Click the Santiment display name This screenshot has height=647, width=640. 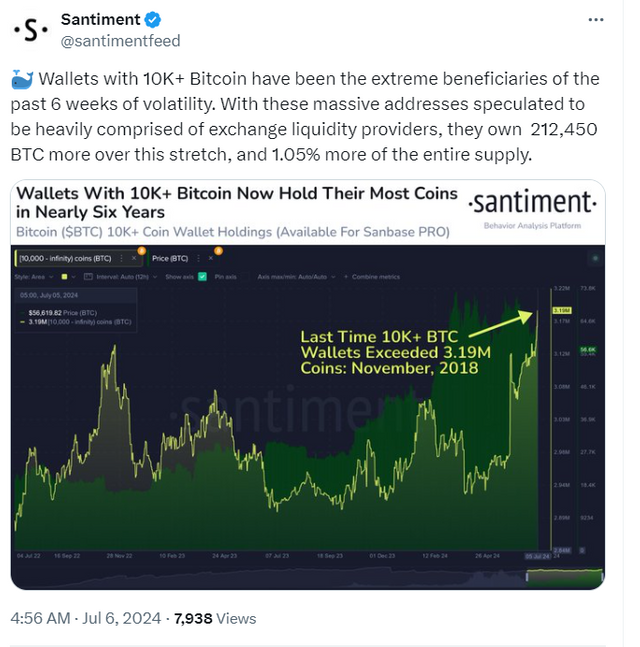[x=98, y=19]
